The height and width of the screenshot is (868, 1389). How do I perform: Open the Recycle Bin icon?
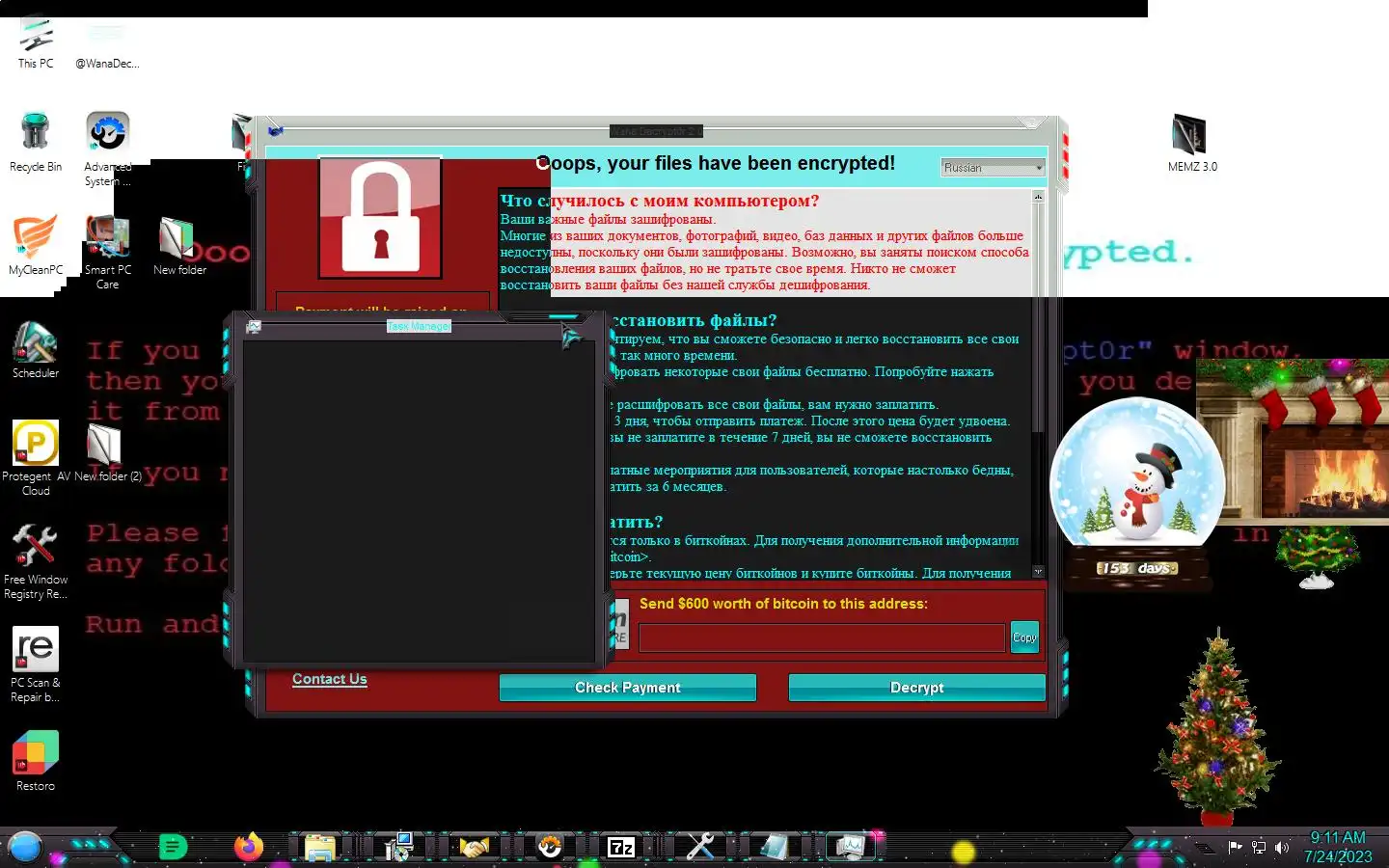(36, 143)
